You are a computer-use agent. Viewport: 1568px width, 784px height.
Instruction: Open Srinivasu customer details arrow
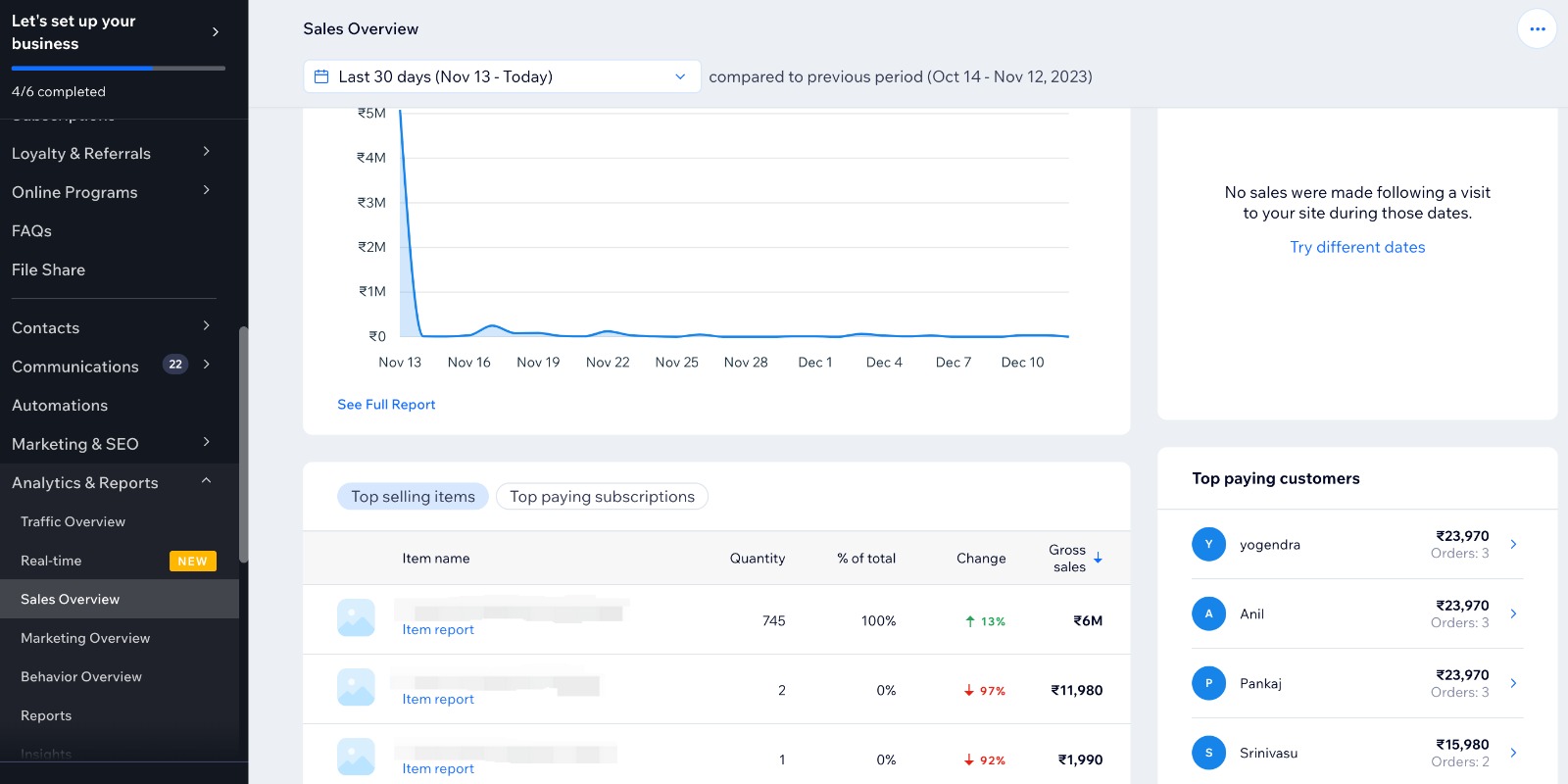1513,753
